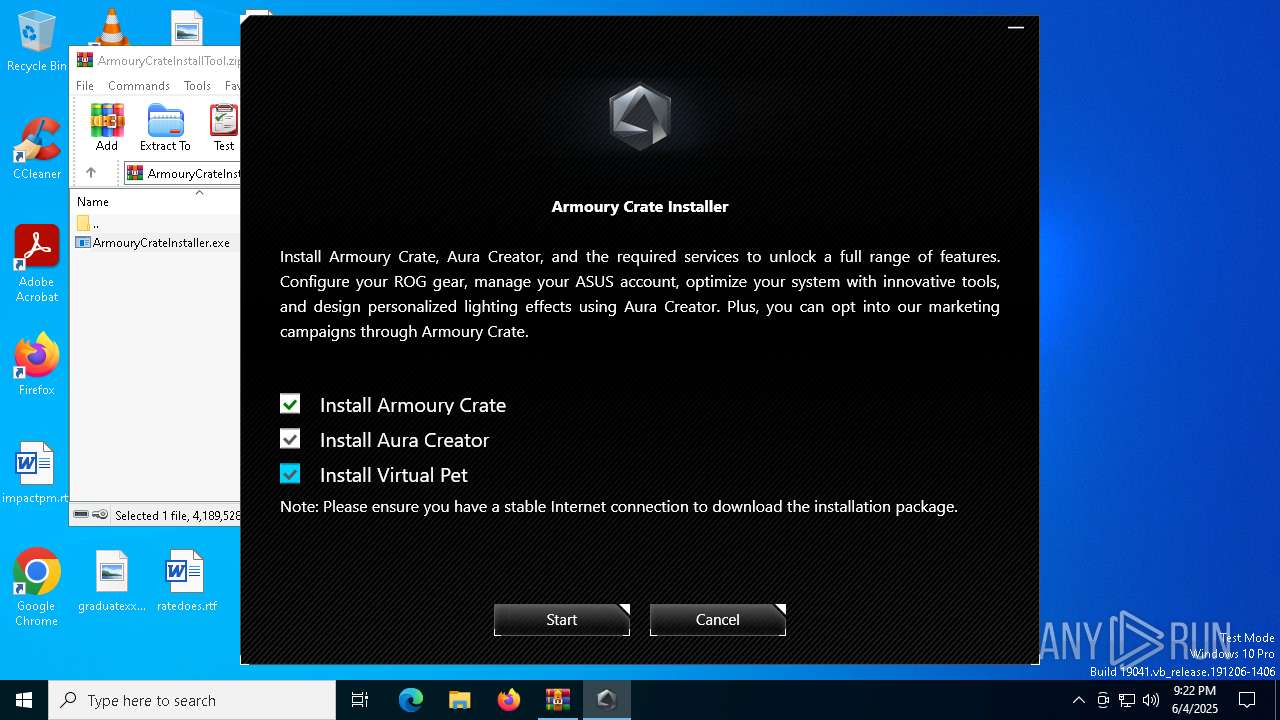Click WinRAR address path field
1280x720 pixels.
click(182, 173)
